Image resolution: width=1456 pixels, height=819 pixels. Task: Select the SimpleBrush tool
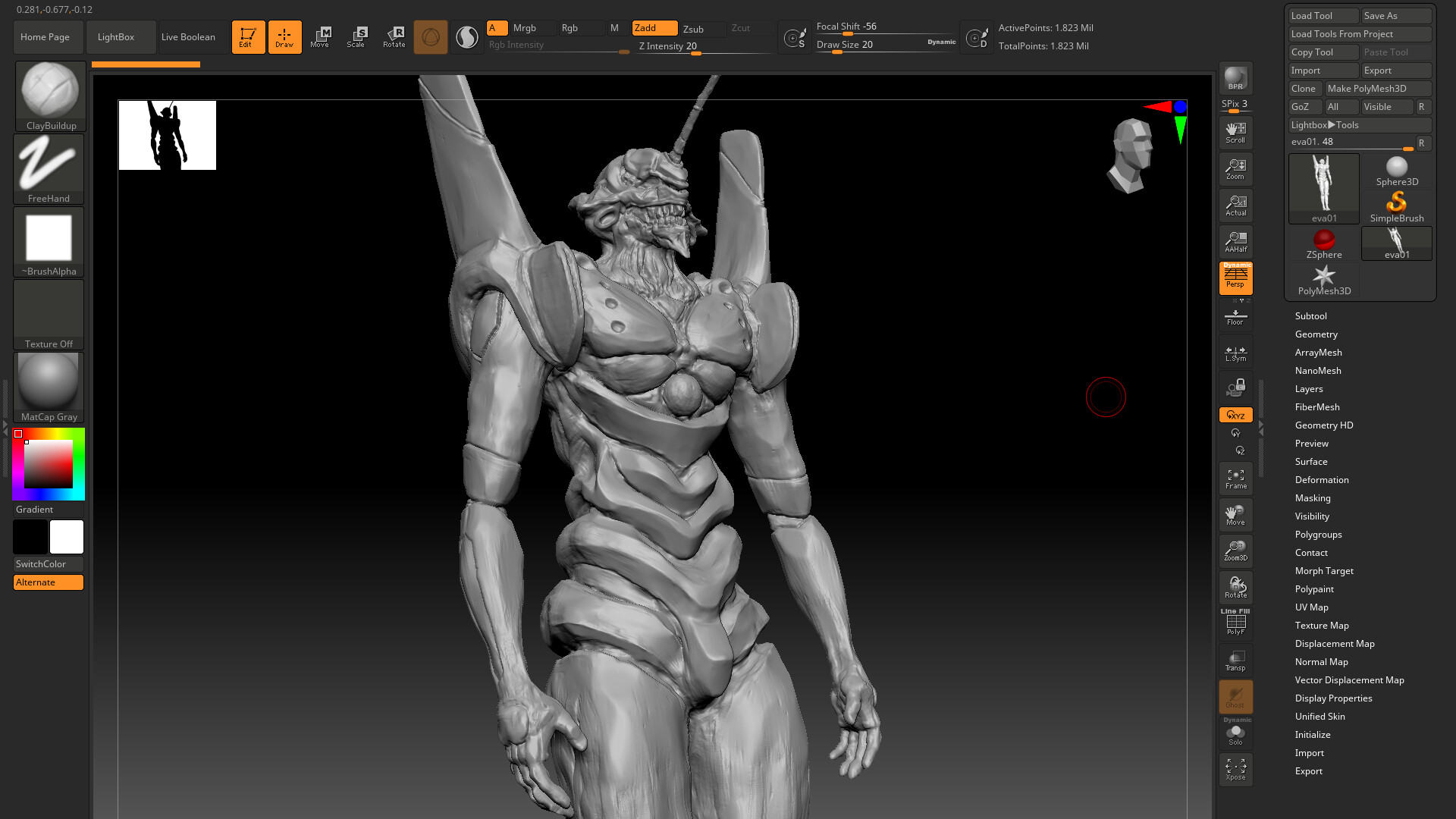(1397, 207)
